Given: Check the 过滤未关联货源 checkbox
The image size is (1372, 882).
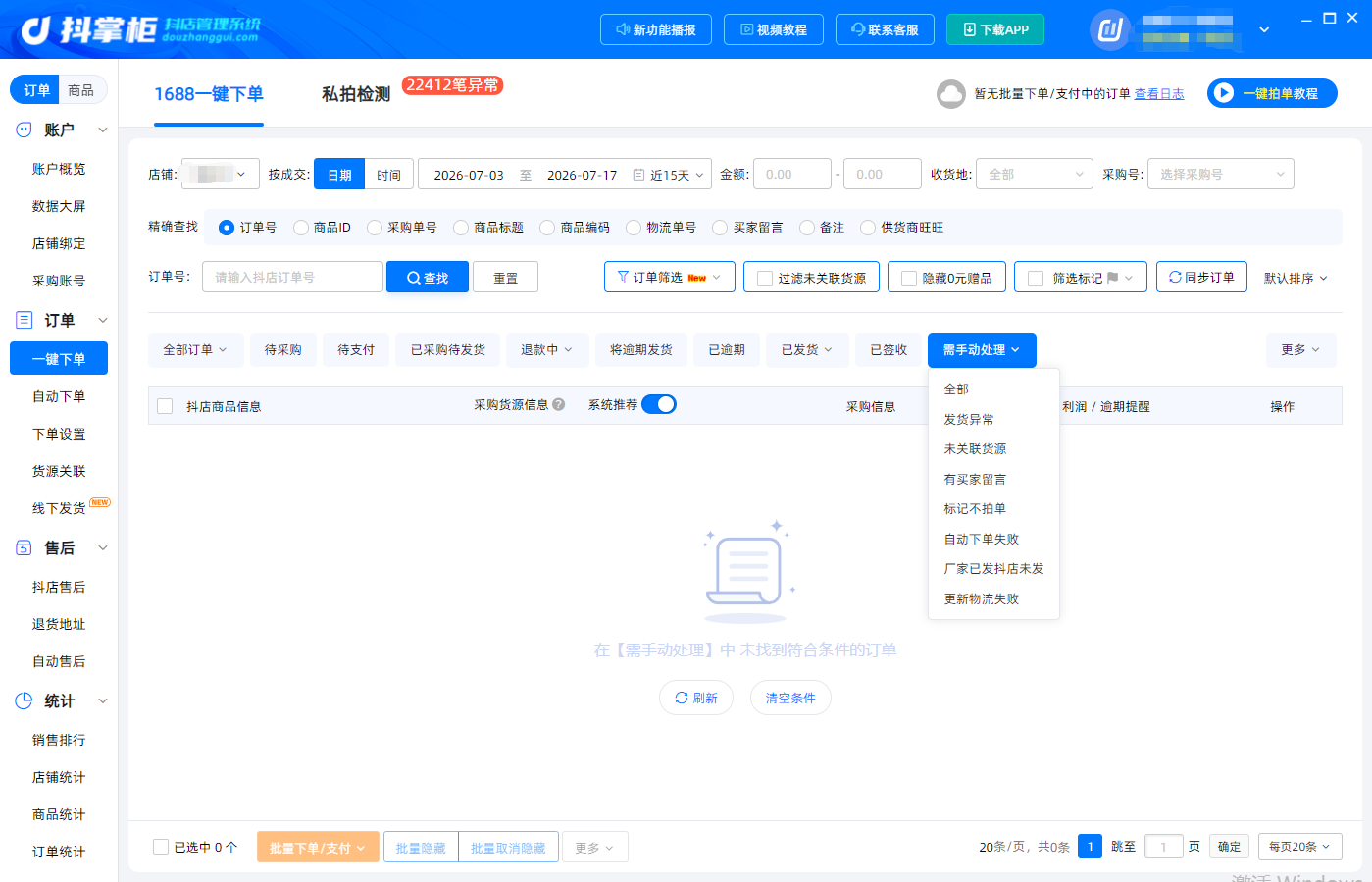Looking at the screenshot, I should point(765,279).
